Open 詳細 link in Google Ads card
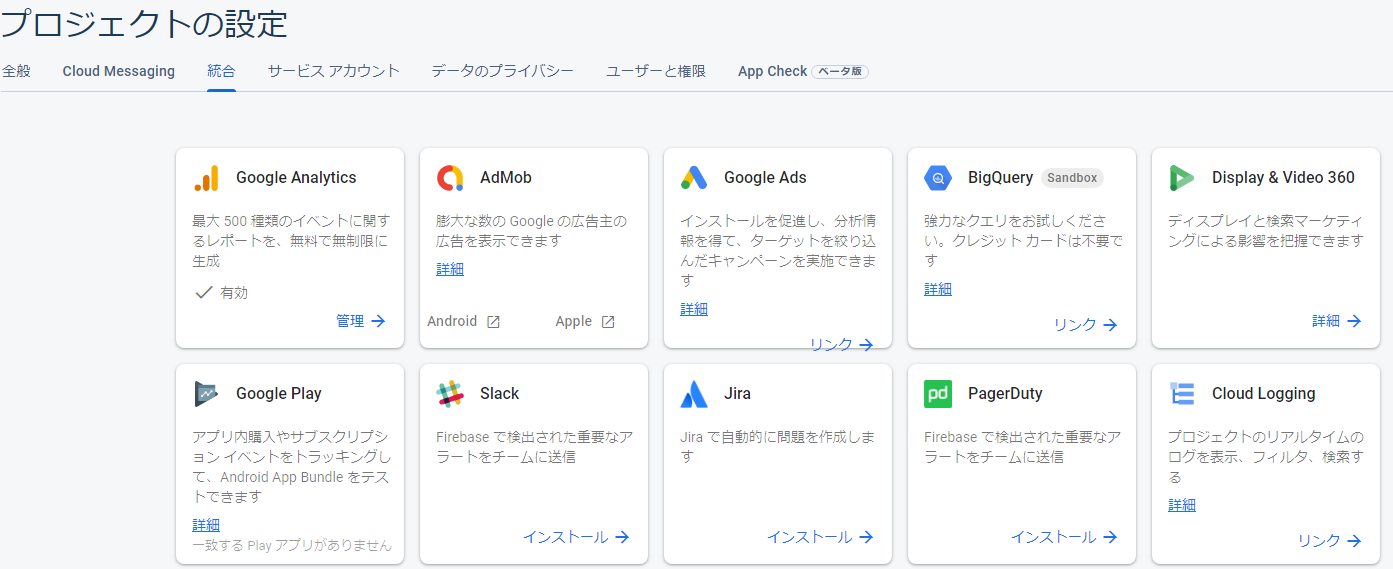 coord(694,309)
